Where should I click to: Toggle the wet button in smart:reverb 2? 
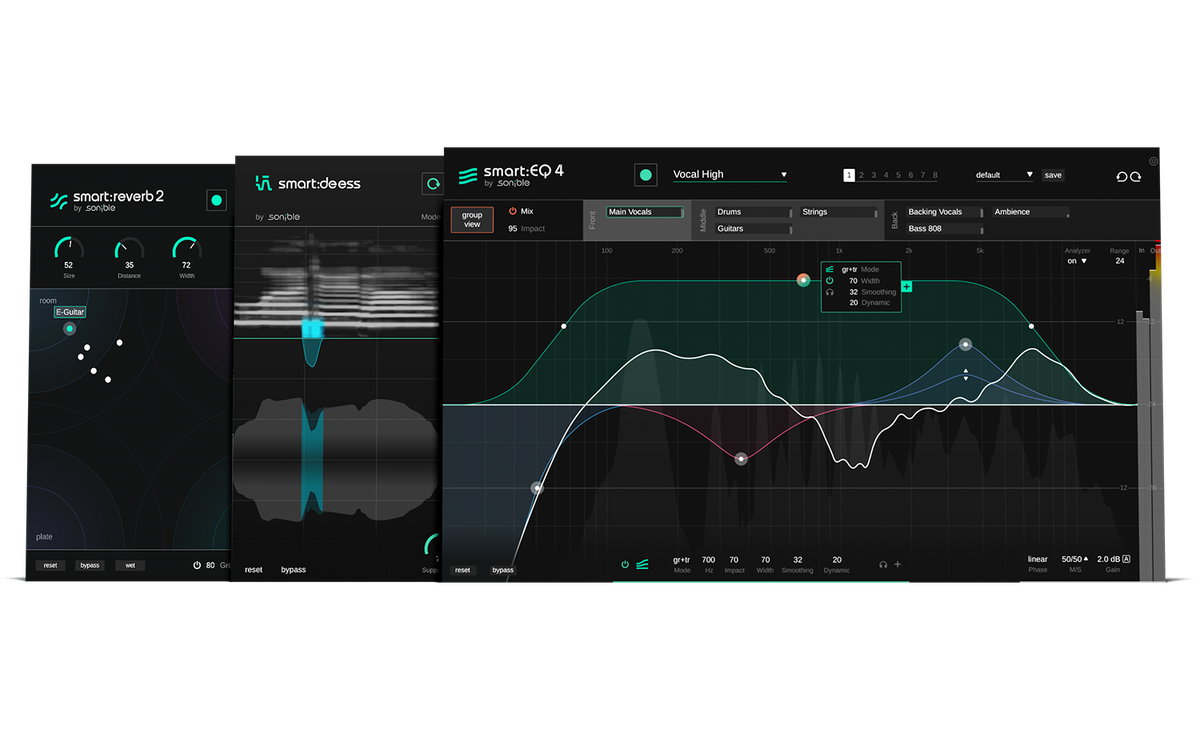coord(130,565)
